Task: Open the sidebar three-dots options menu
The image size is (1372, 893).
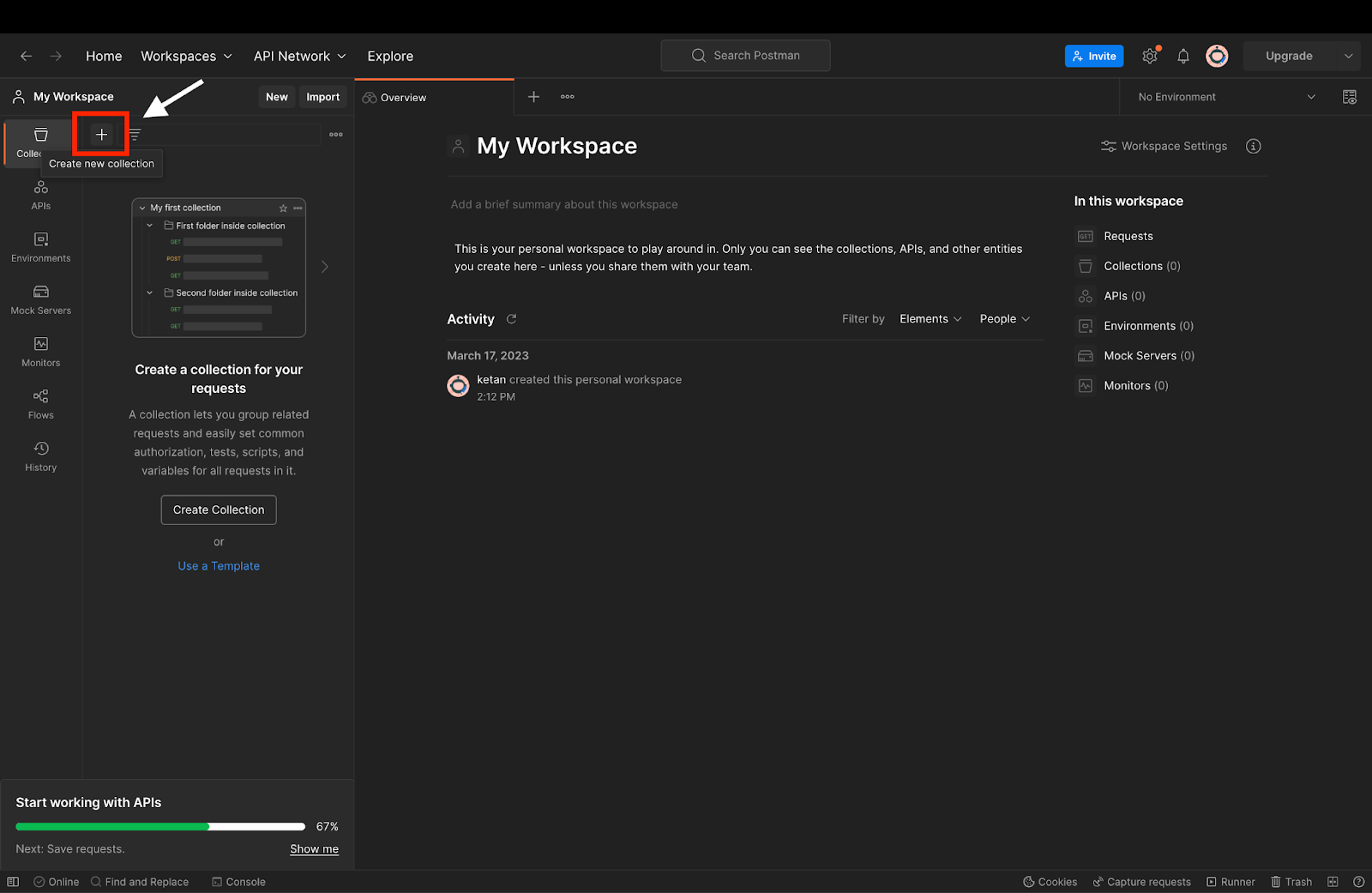Action: (x=336, y=135)
